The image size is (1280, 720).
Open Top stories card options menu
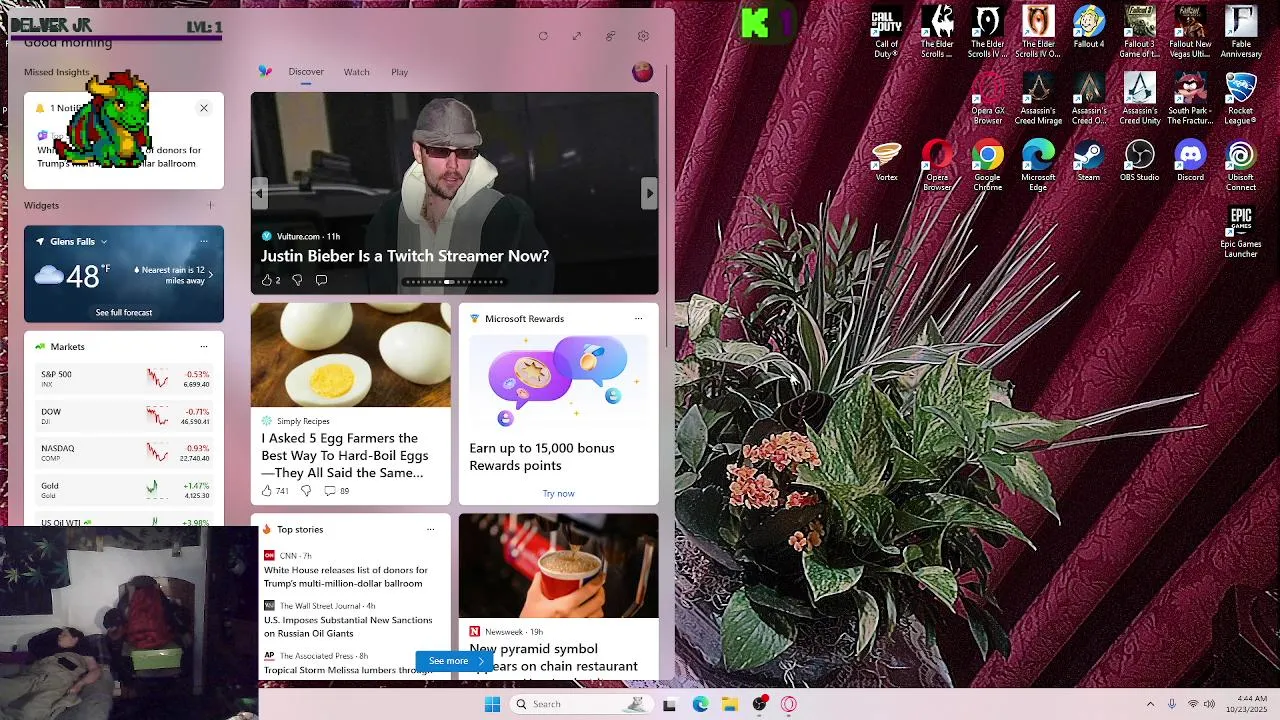[430, 529]
